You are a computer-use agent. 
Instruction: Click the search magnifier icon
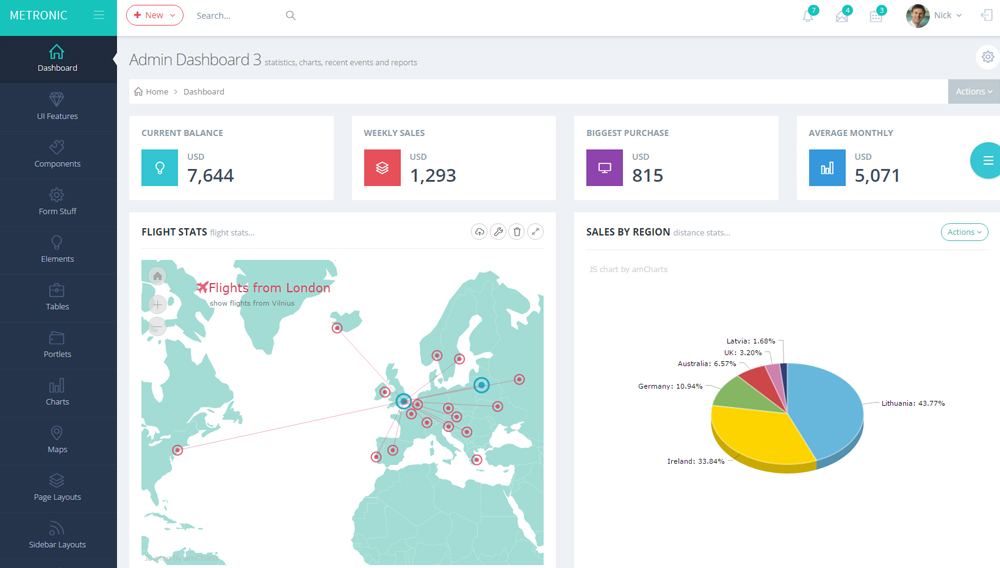click(290, 15)
